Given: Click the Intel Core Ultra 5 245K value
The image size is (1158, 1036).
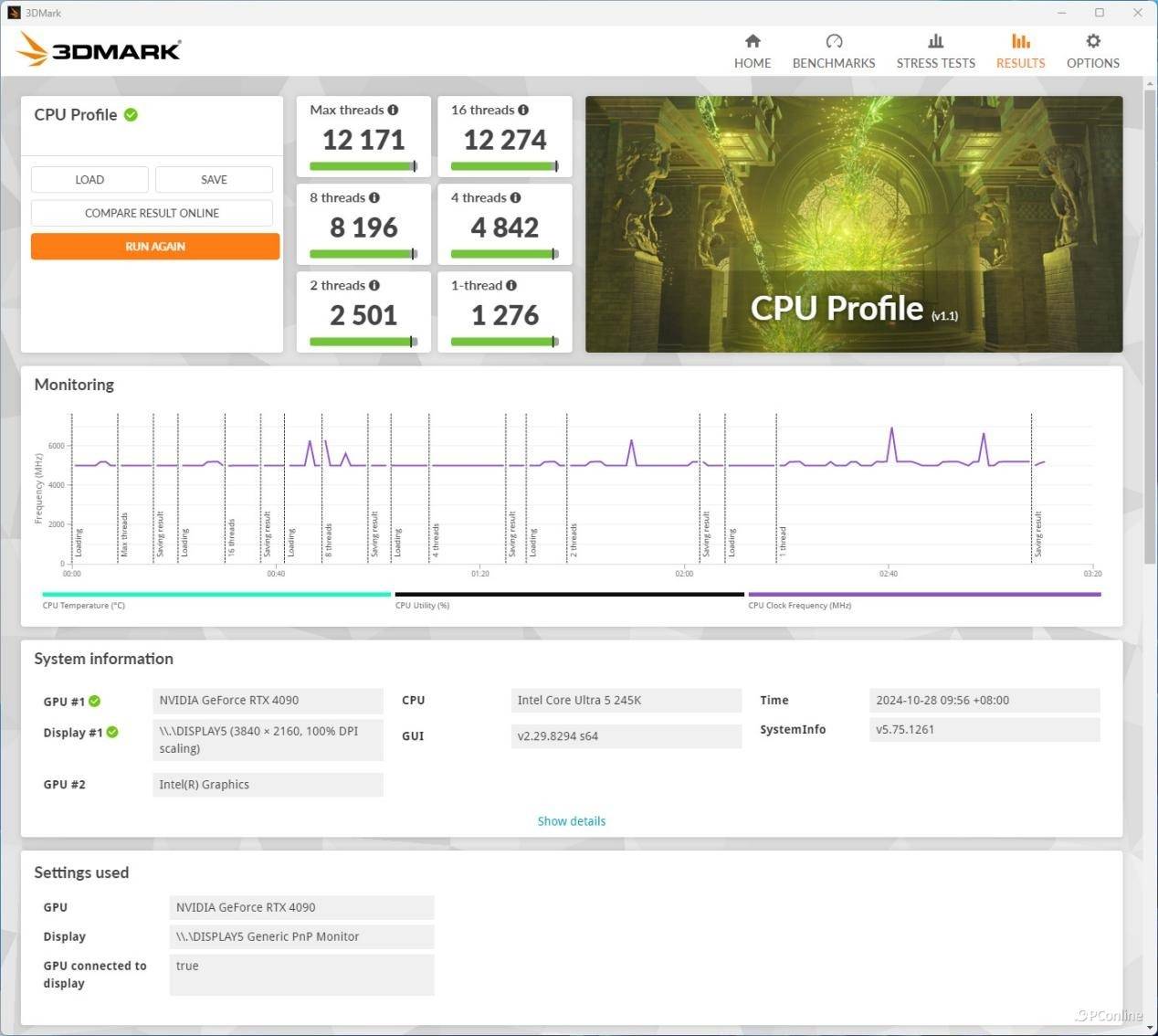Looking at the screenshot, I should click(x=626, y=701).
